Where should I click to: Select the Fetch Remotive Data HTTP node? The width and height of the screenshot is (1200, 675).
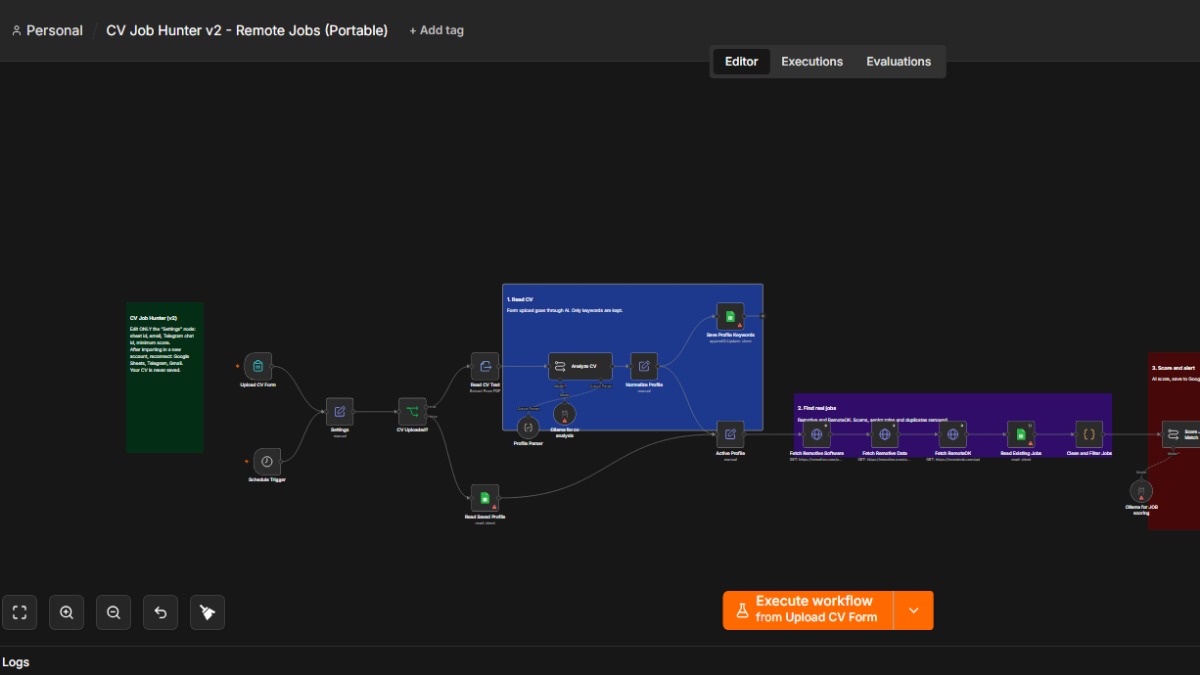(884, 434)
